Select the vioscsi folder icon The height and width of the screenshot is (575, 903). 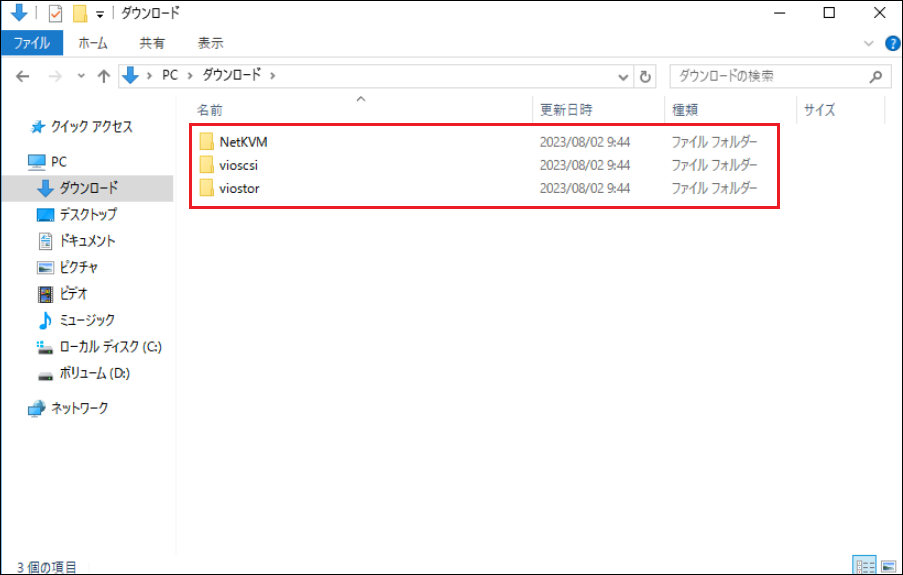[x=207, y=165]
